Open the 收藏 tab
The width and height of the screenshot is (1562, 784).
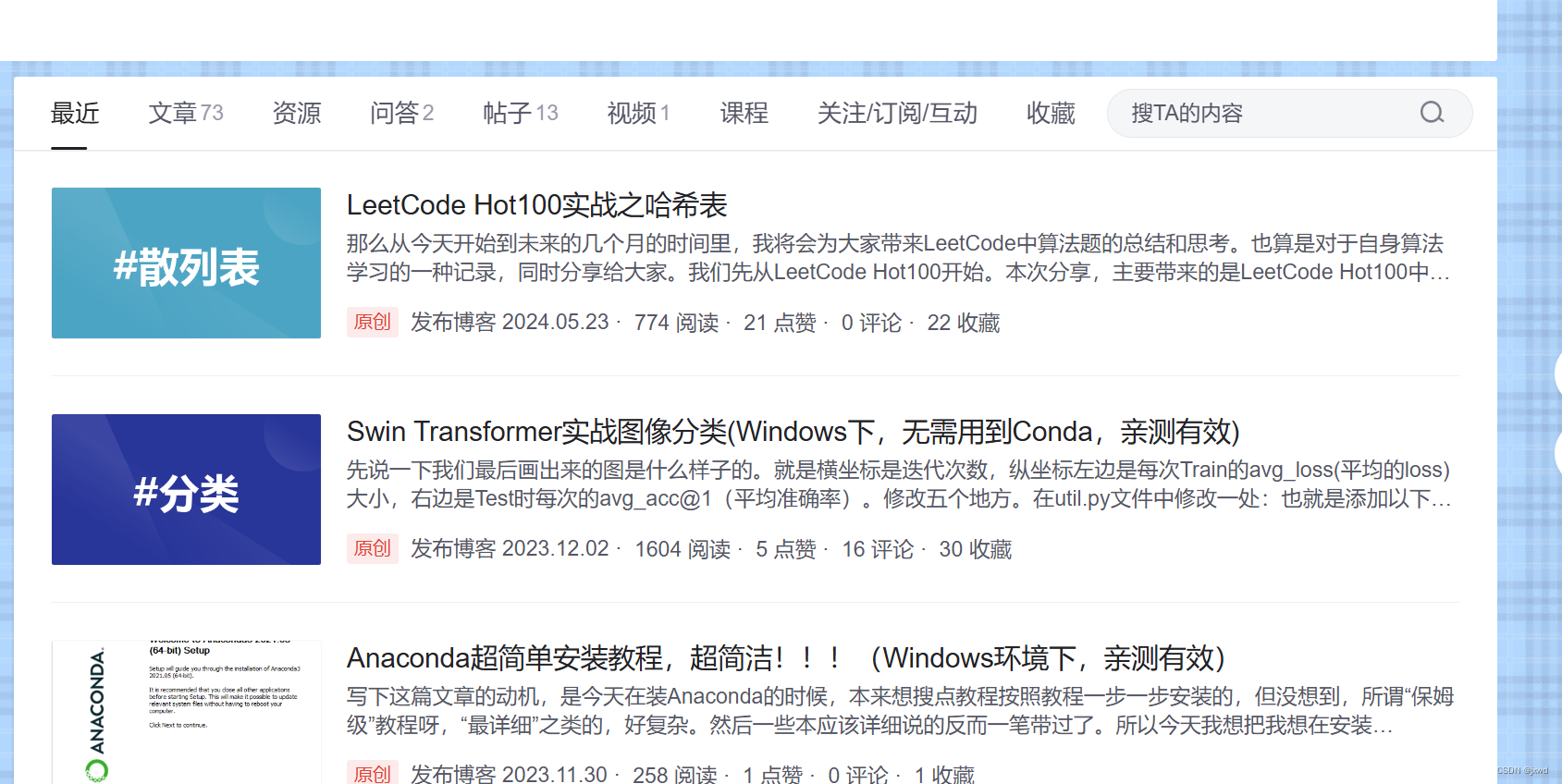pyautogui.click(x=1051, y=113)
